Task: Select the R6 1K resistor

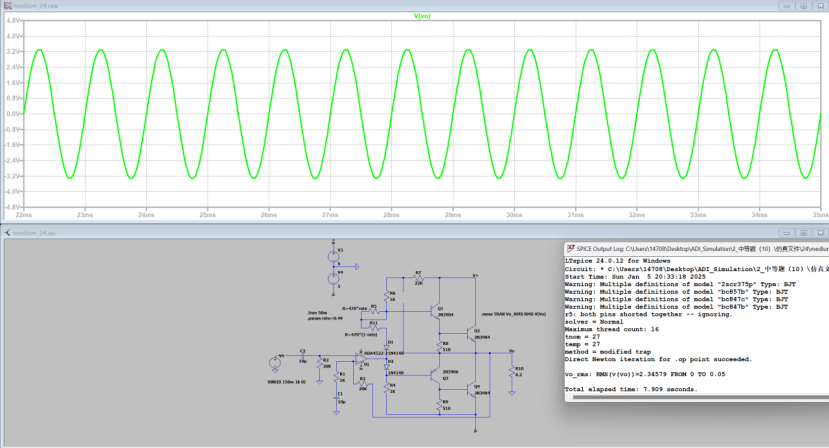Action: click(386, 296)
